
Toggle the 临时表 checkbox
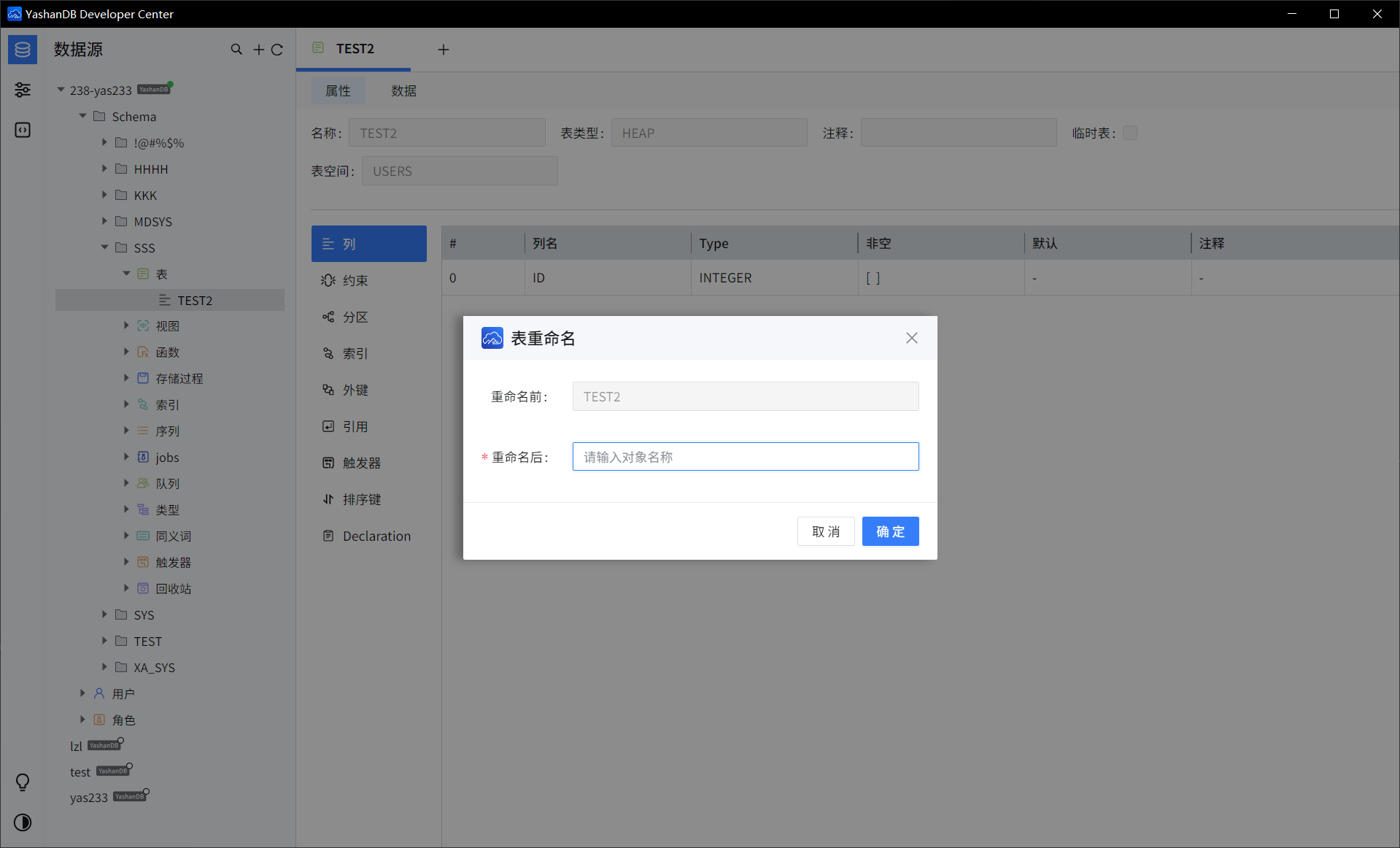click(1130, 133)
